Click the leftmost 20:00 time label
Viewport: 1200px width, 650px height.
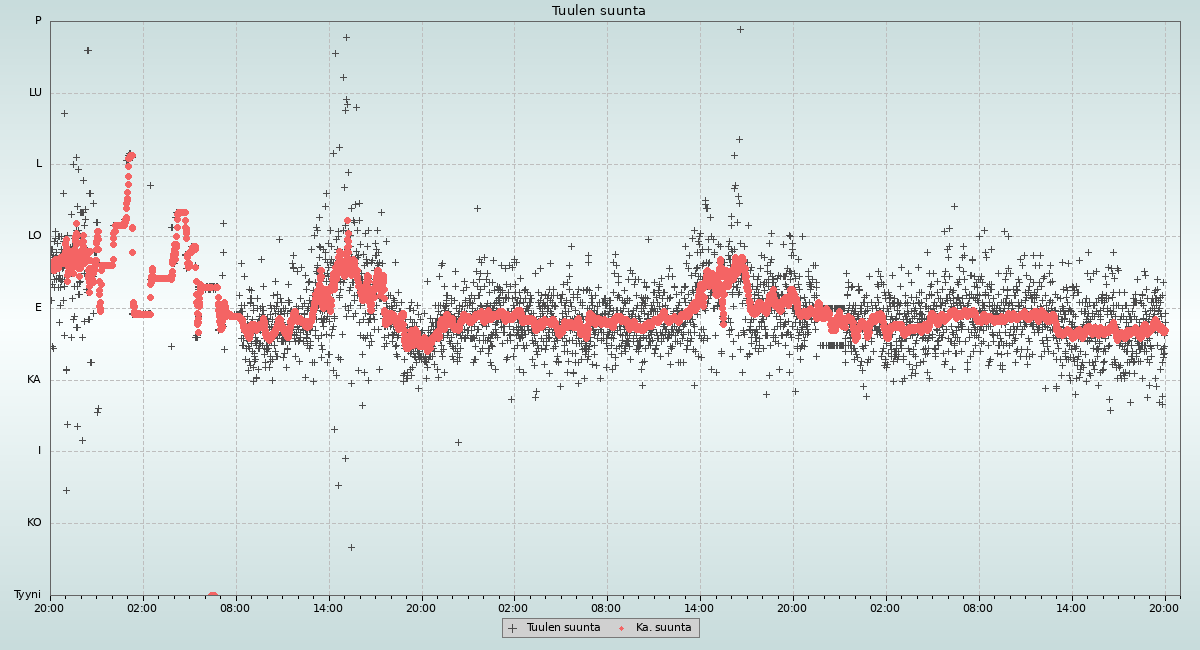50,607
